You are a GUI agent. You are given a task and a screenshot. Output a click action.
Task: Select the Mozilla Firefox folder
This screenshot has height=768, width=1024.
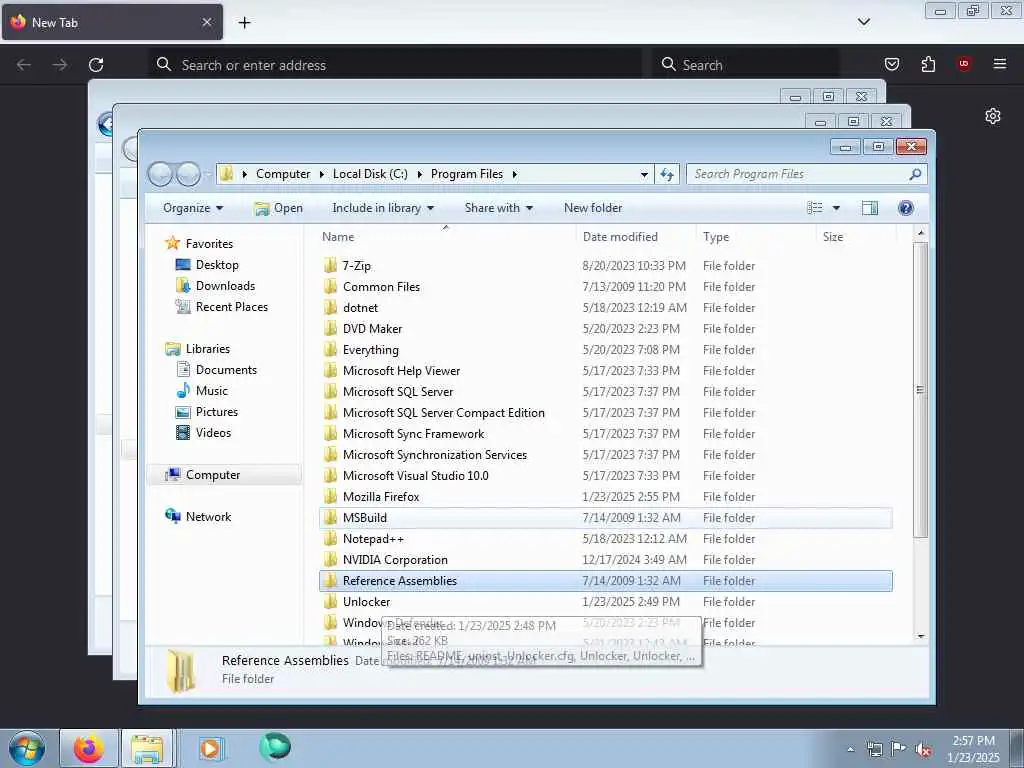click(x=381, y=496)
